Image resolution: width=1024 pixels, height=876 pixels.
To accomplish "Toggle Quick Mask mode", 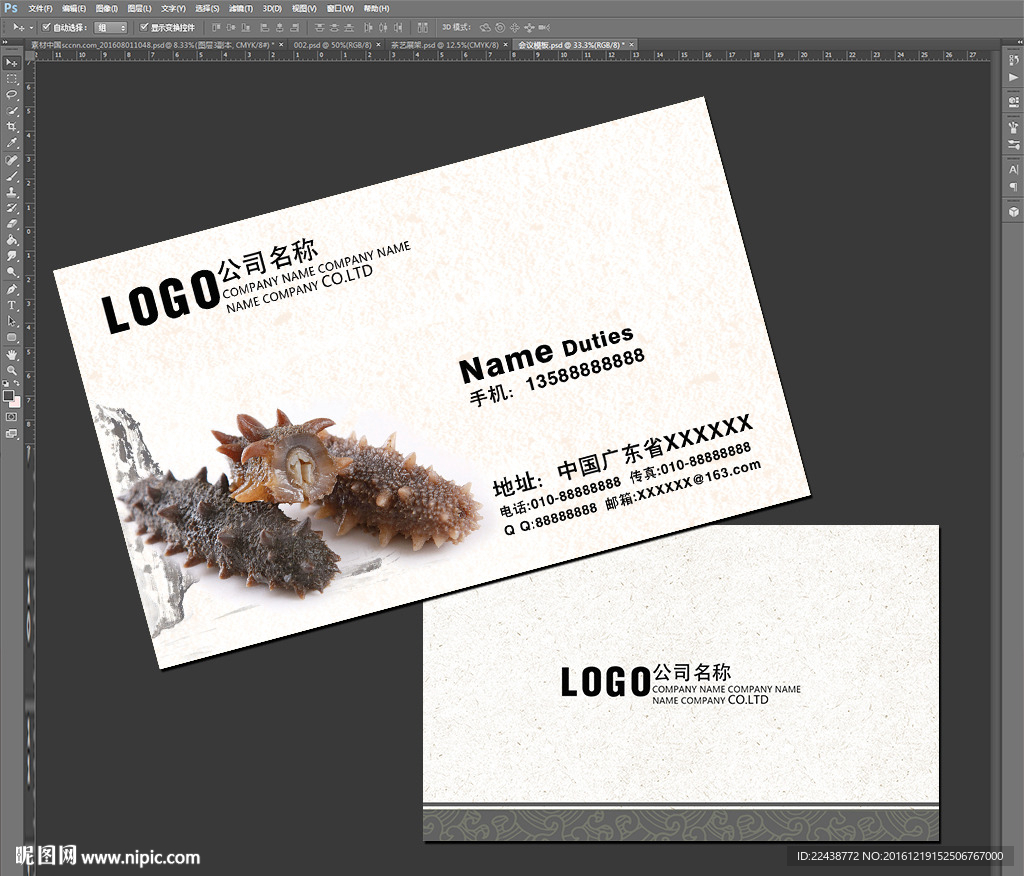I will pos(12,417).
